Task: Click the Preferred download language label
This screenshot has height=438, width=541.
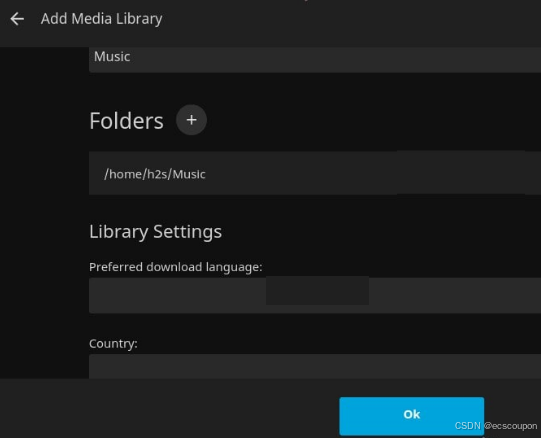Action: (x=176, y=267)
